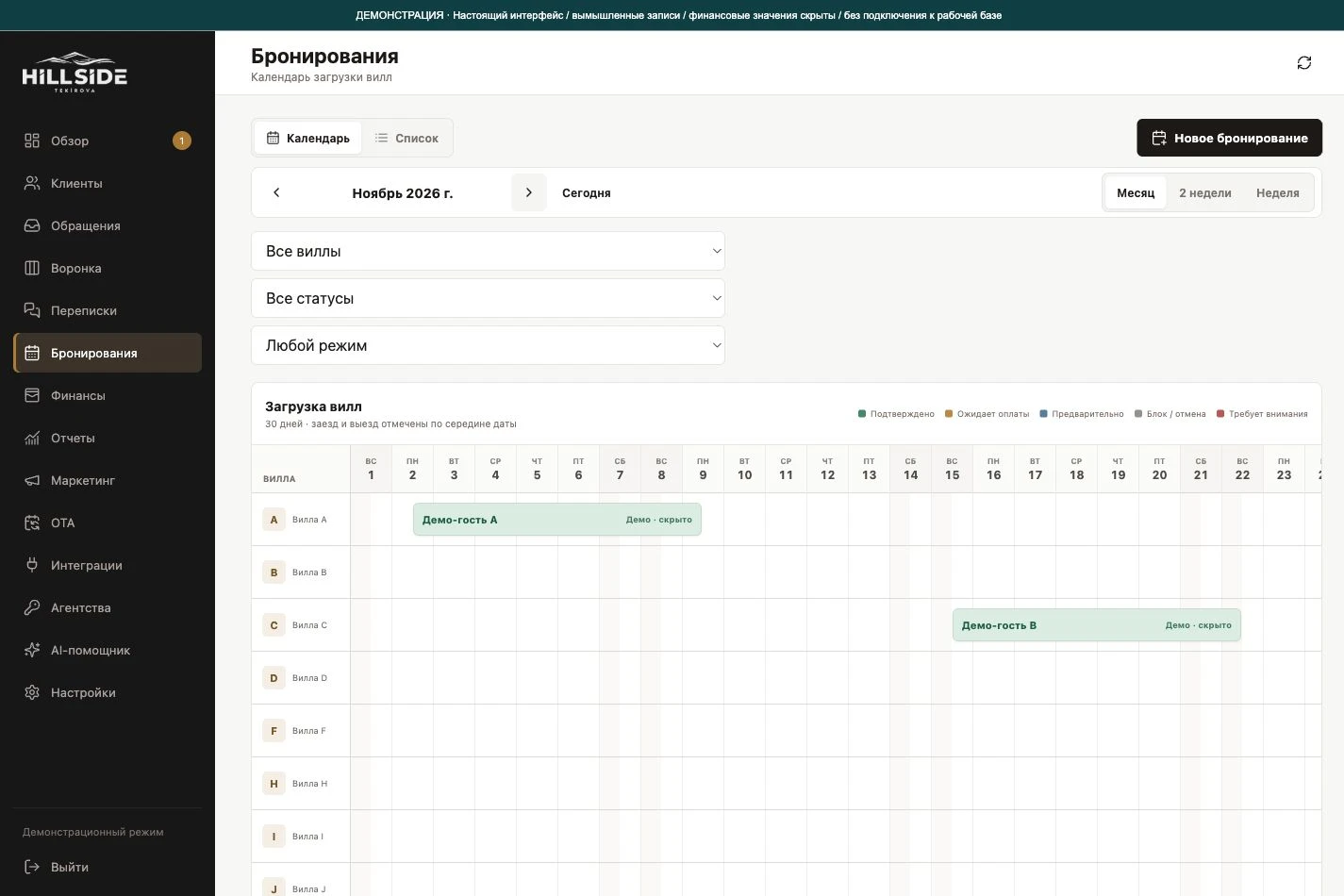
Task: Select the Воронка columns icon
Action: [32, 268]
